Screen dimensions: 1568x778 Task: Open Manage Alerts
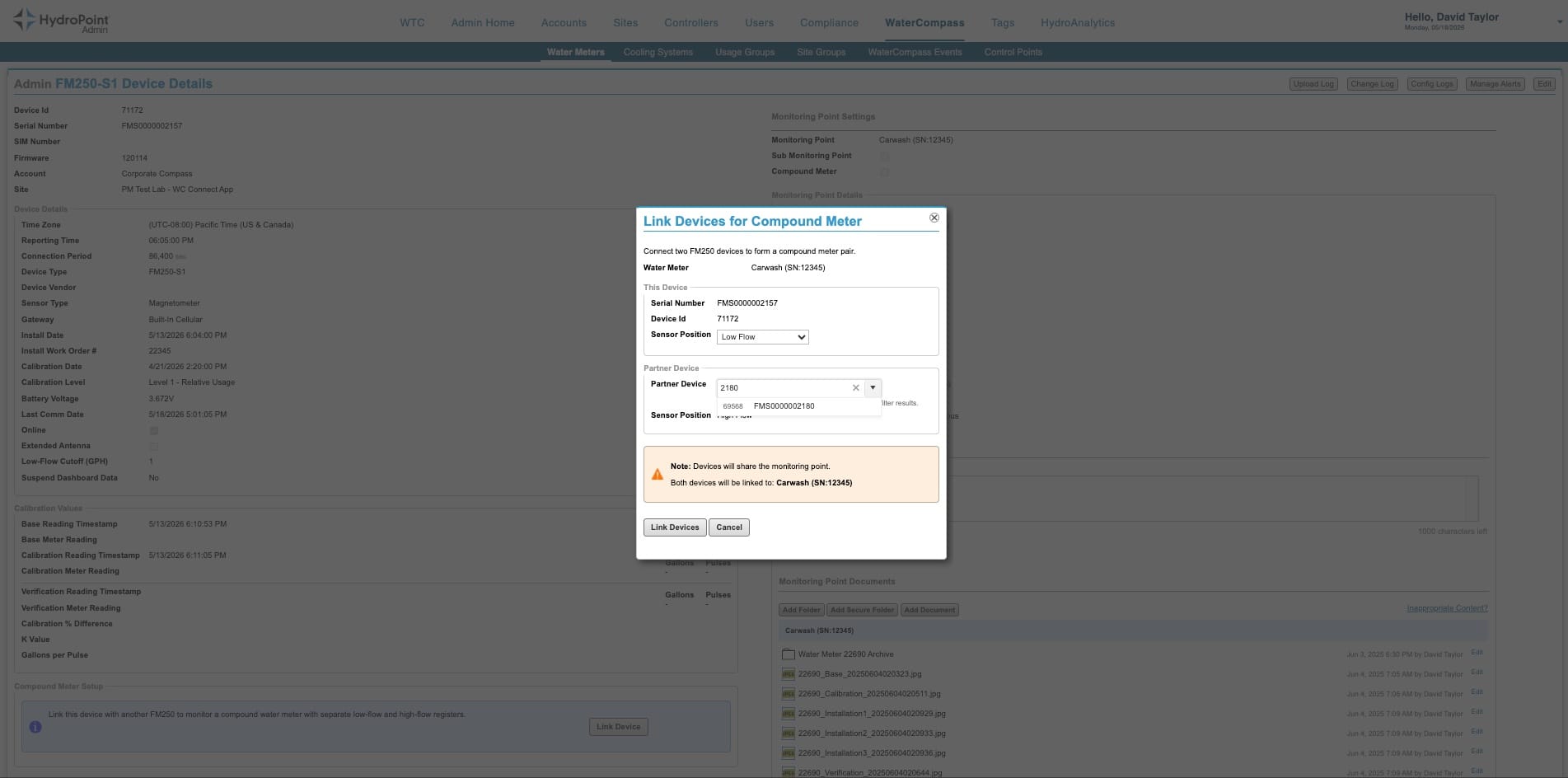click(1495, 84)
